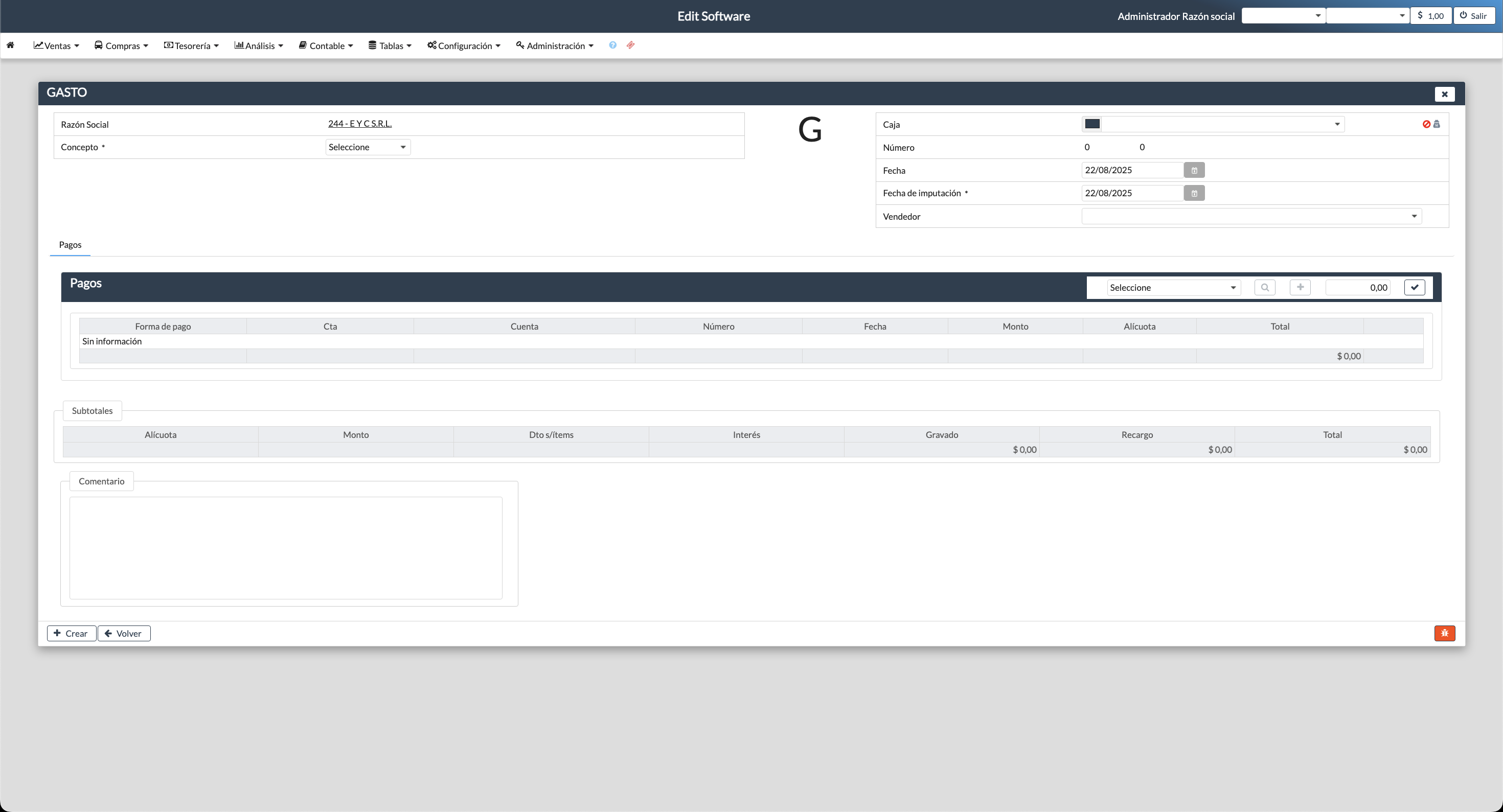Open the Contable menu
Image resolution: width=1503 pixels, height=812 pixels.
[x=326, y=45]
